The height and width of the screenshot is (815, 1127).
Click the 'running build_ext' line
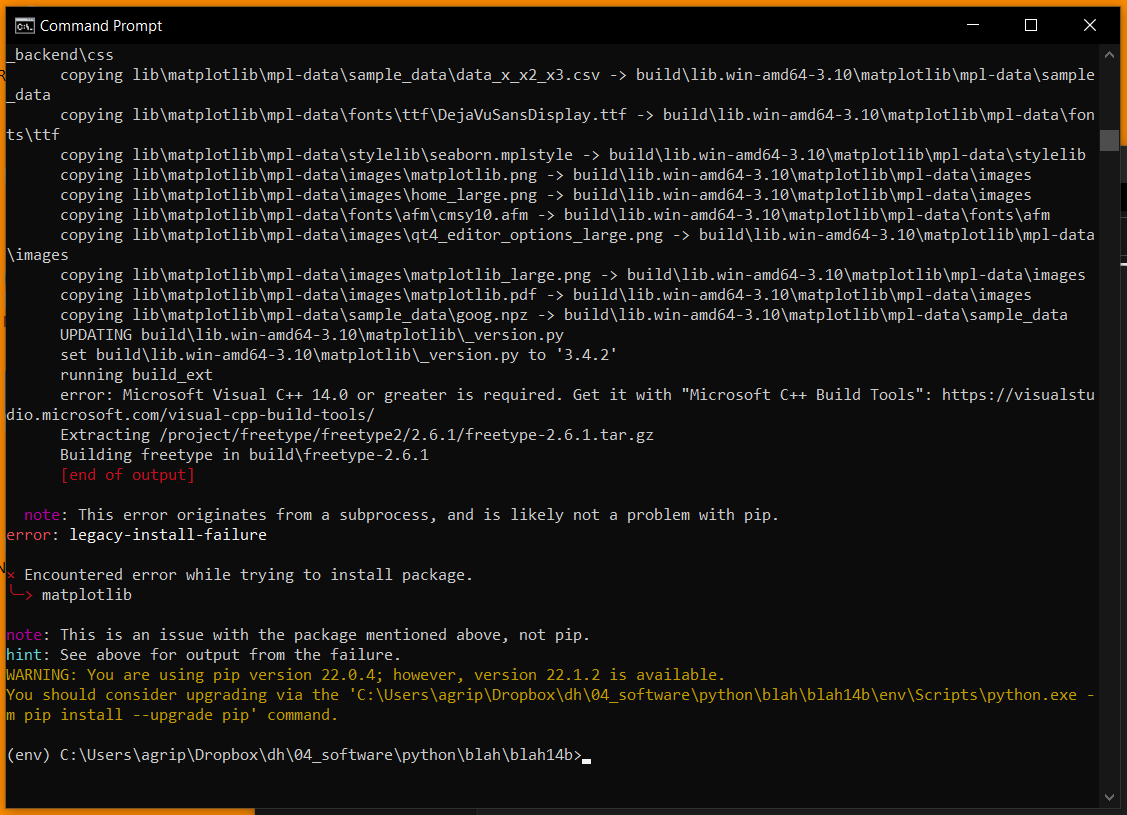[136, 375]
